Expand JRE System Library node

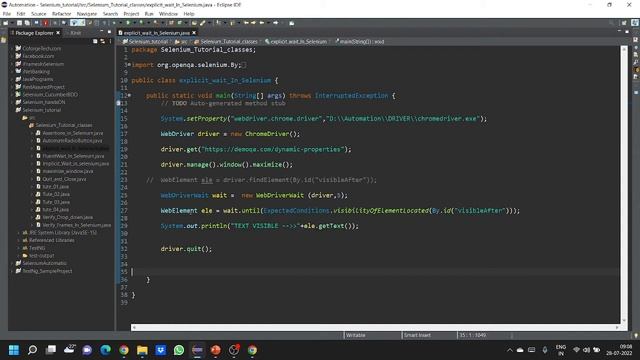click(19, 232)
